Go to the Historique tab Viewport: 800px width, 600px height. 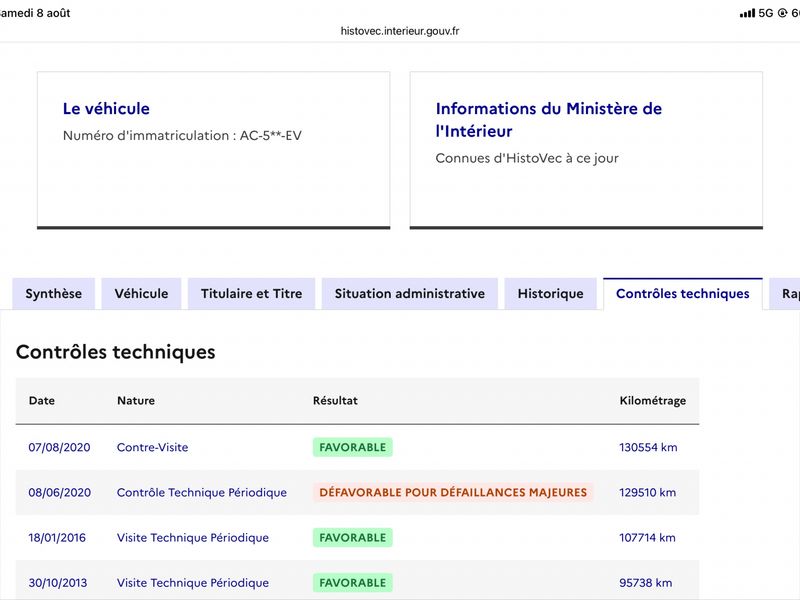[551, 294]
